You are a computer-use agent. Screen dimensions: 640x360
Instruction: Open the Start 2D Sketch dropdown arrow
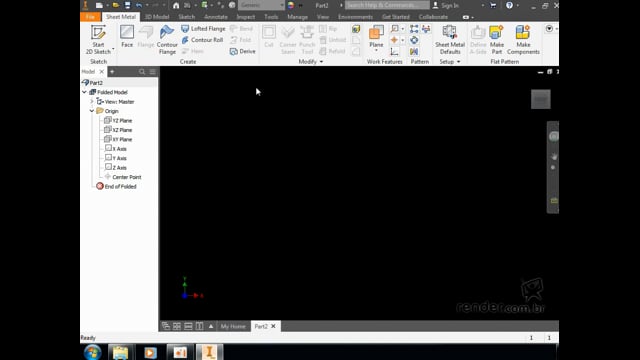pyautogui.click(x=113, y=49)
